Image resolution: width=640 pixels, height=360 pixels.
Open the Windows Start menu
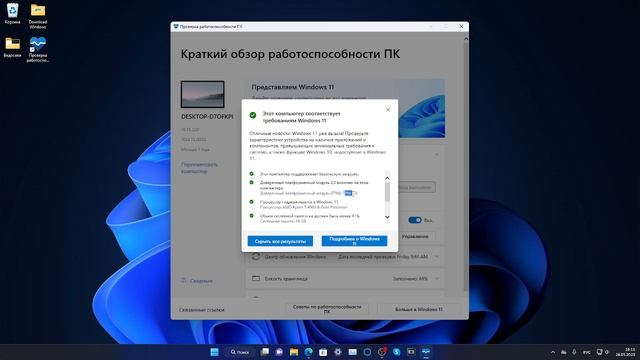(214, 352)
